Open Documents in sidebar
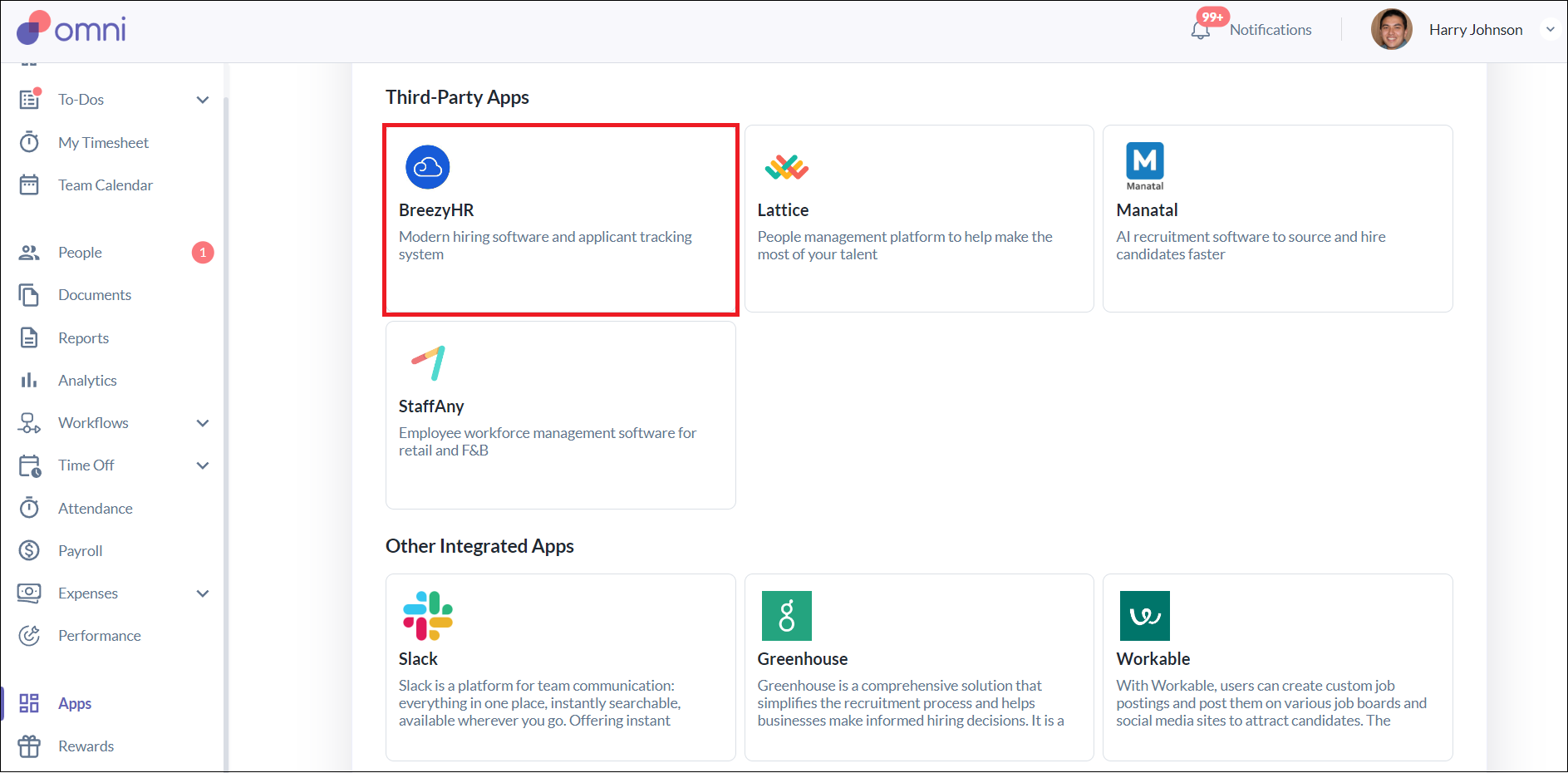The height and width of the screenshot is (773, 1568). click(x=95, y=295)
